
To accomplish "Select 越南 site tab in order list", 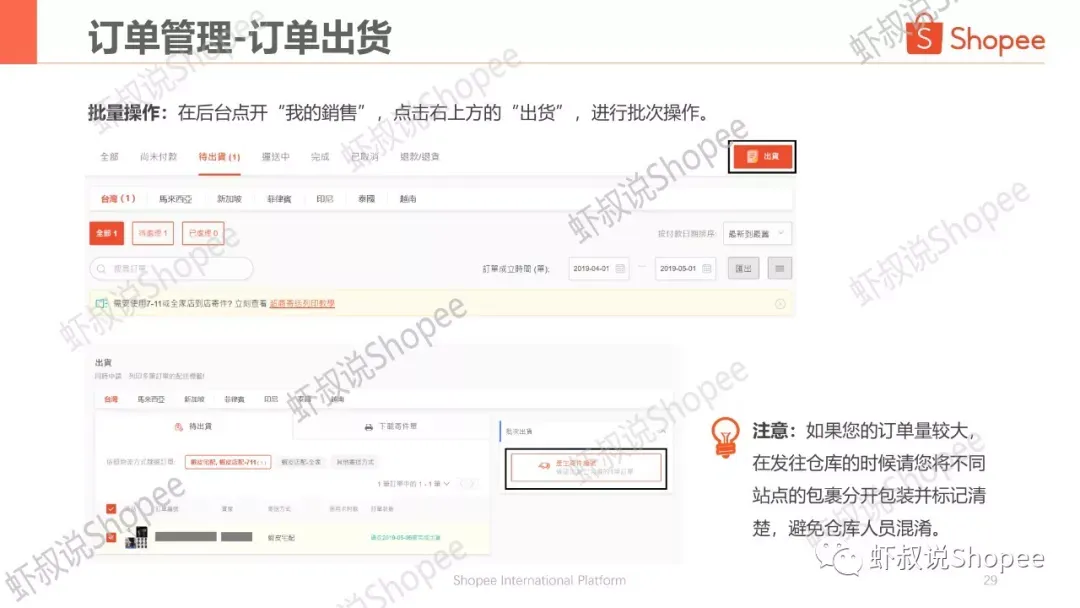I will pos(408,199).
